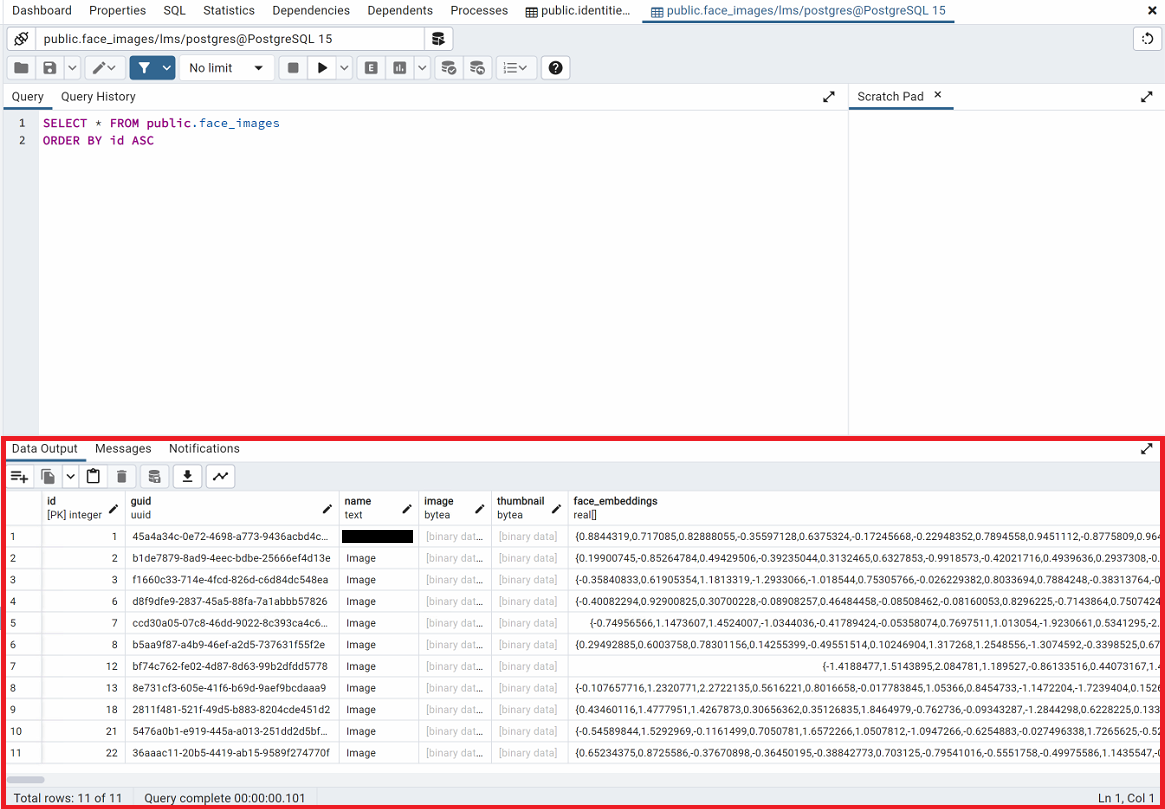Expand the Copy options dropdown arrow

click(71, 477)
